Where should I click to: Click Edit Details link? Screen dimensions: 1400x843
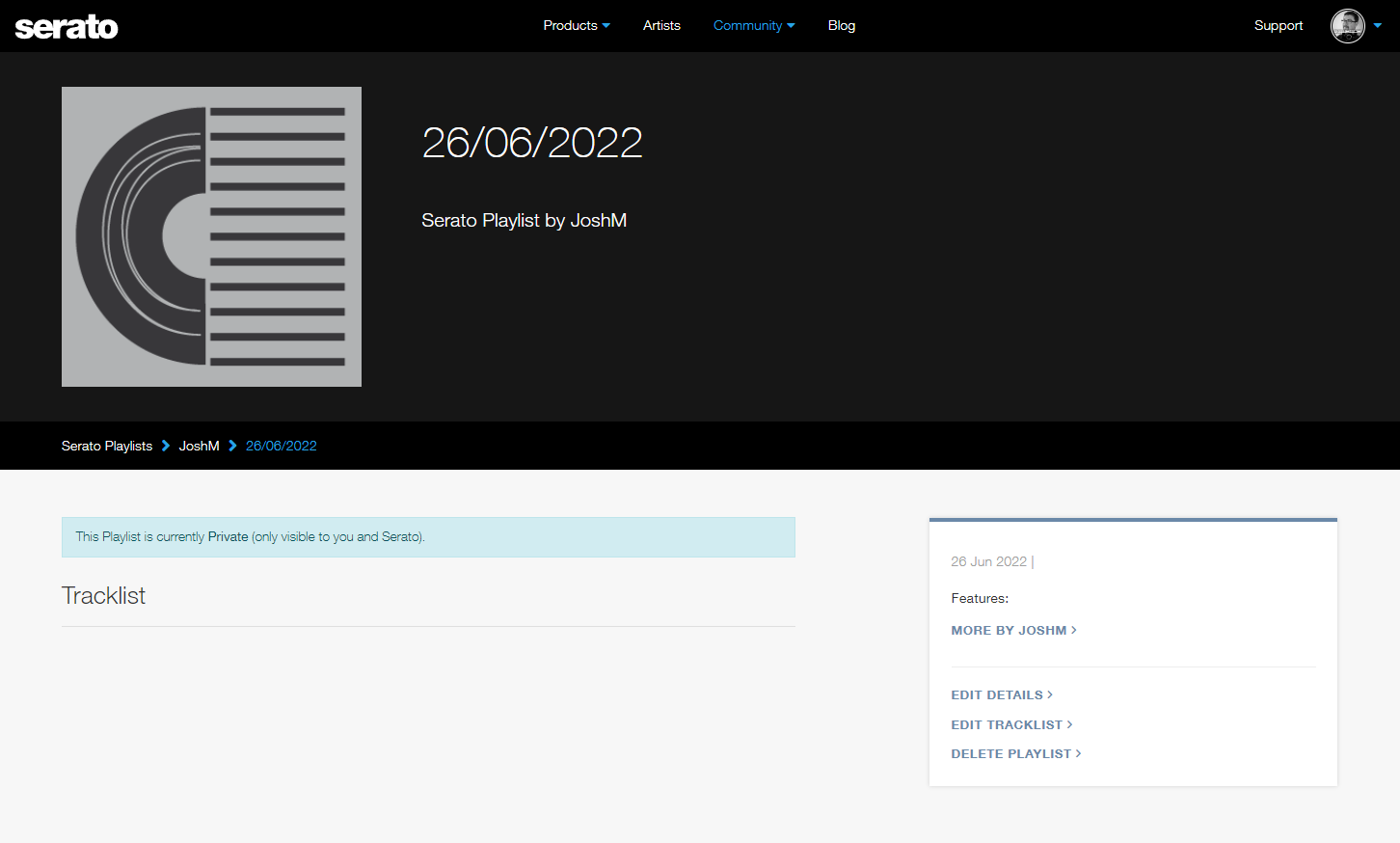click(x=1002, y=695)
